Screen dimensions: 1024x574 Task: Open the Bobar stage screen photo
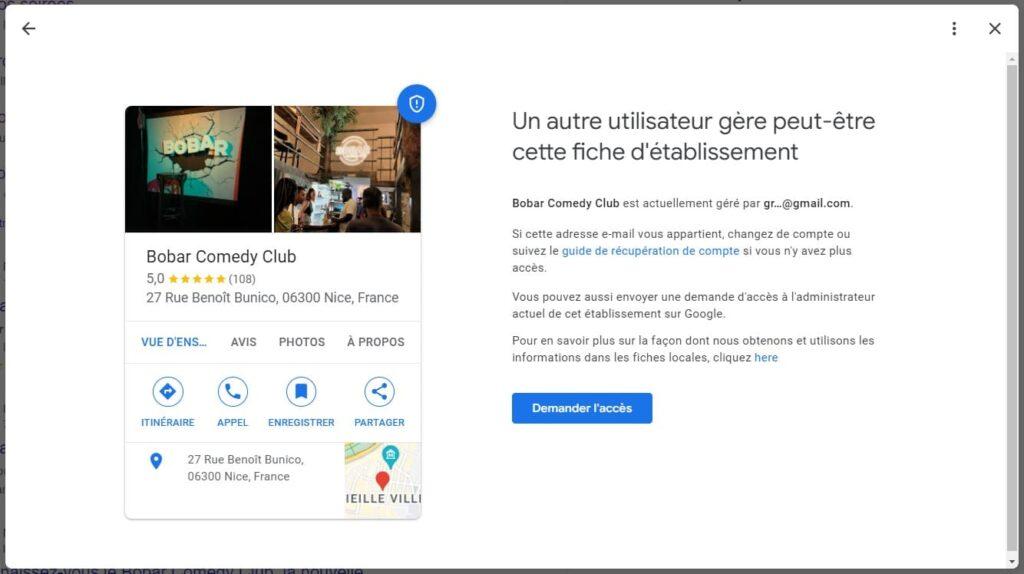199,169
